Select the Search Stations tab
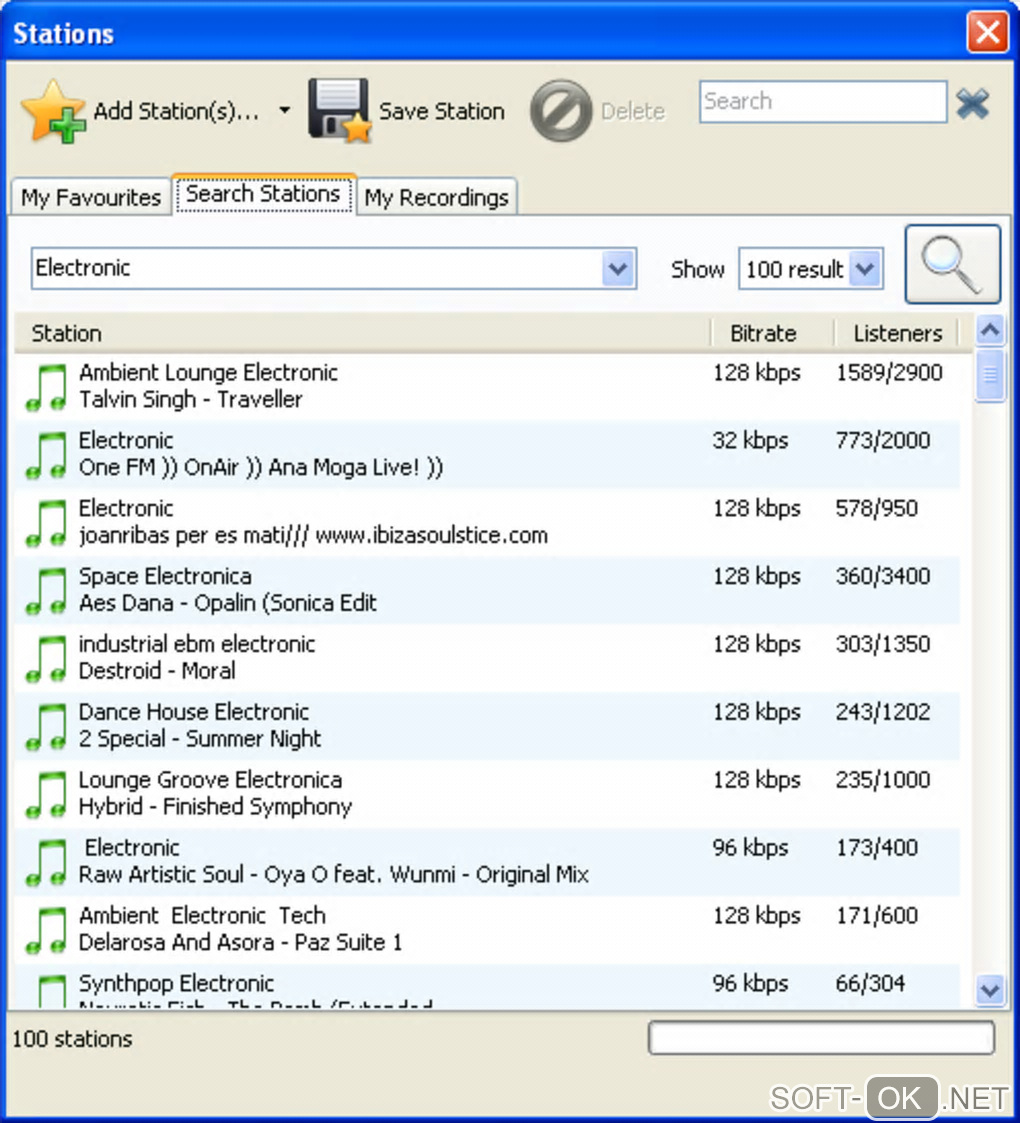Viewport: 1020px width, 1123px height. [263, 194]
